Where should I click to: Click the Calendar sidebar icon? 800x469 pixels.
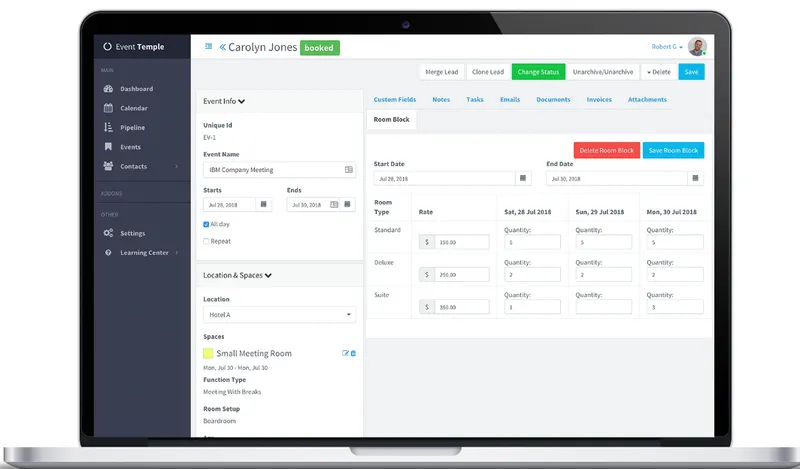[108, 108]
